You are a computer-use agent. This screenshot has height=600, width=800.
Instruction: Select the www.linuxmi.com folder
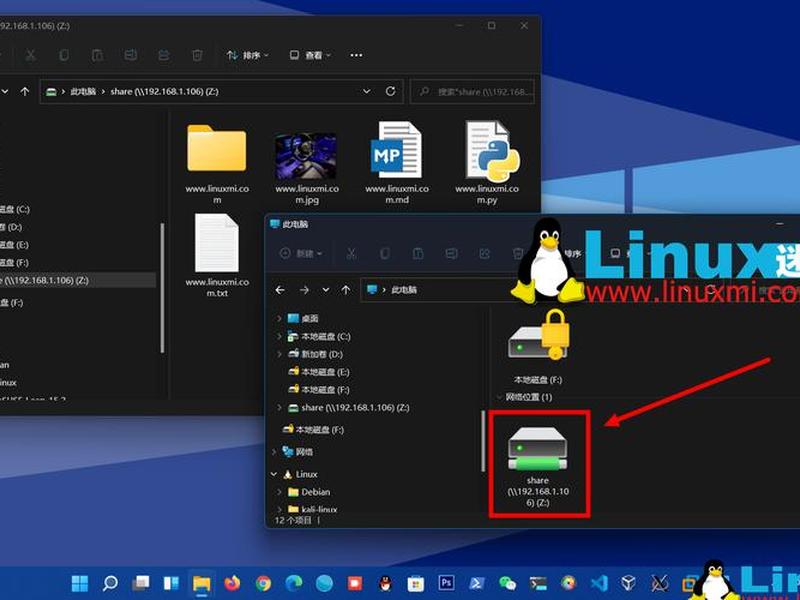[217, 163]
